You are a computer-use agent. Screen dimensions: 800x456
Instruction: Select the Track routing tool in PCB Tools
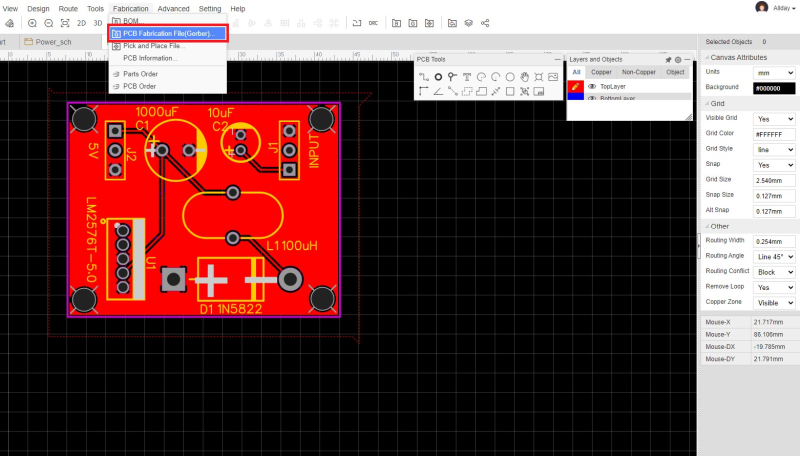pyautogui.click(x=423, y=77)
